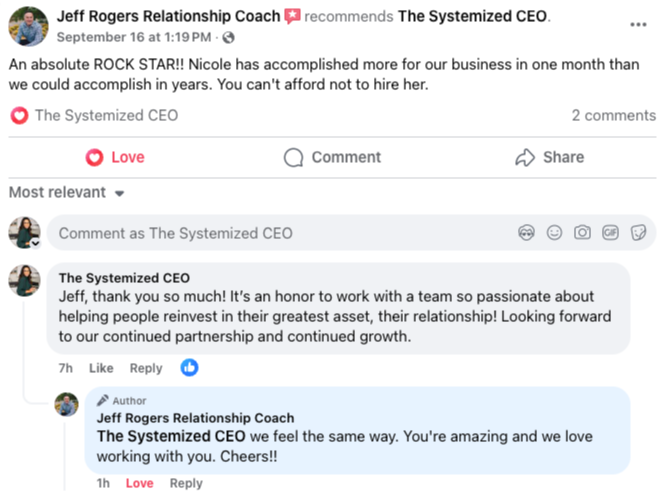Viewport: 671px width, 491px height.
Task: Insert an avatar sticker in the comment
Action: pyautogui.click(x=527, y=233)
